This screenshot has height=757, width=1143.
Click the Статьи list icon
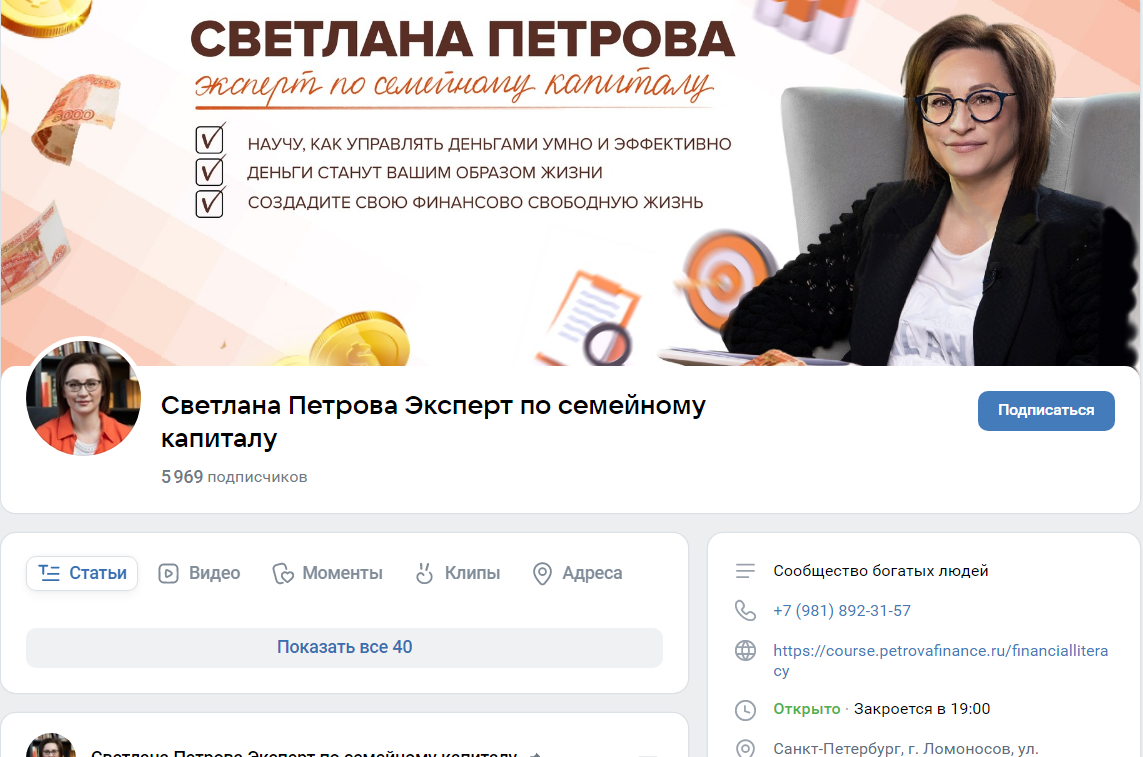50,573
